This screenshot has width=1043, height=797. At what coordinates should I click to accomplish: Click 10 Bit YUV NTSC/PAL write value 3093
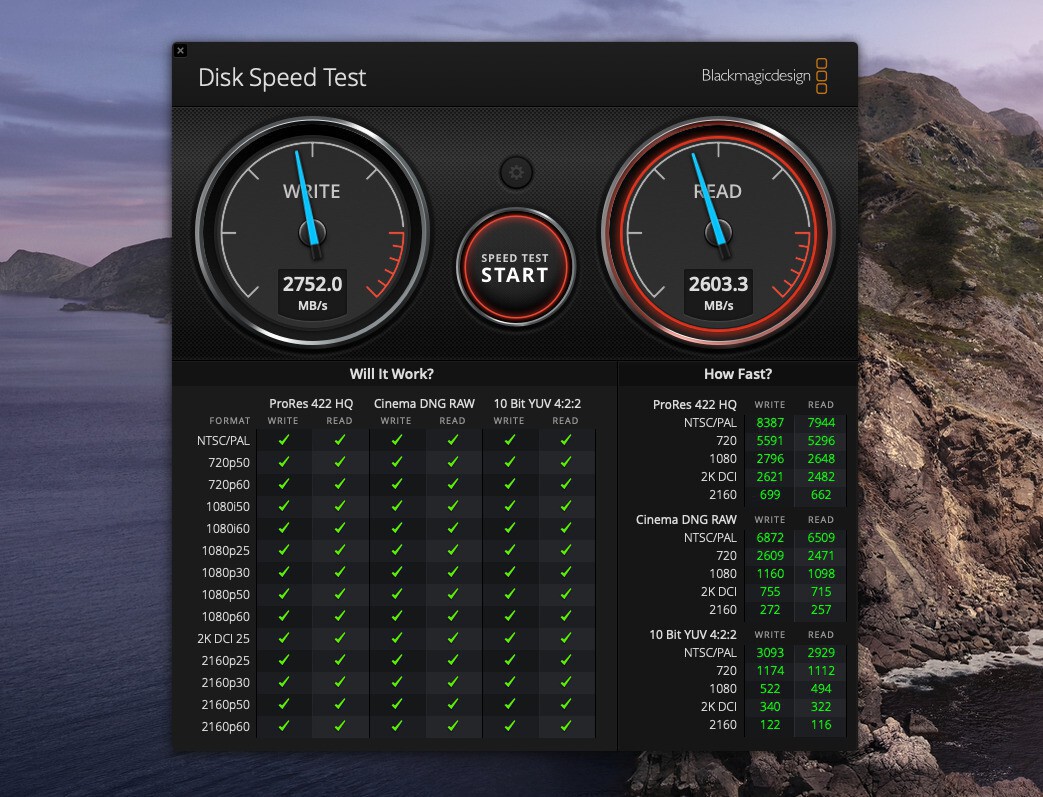(x=770, y=653)
